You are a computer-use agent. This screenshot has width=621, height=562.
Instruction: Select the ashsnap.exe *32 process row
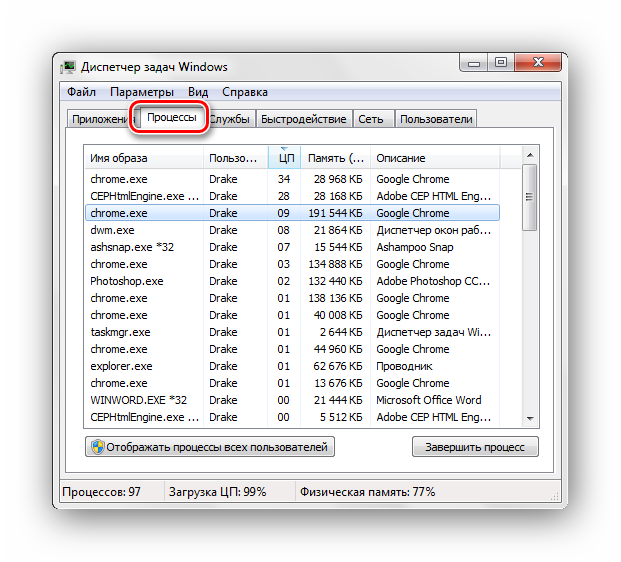click(x=292, y=247)
